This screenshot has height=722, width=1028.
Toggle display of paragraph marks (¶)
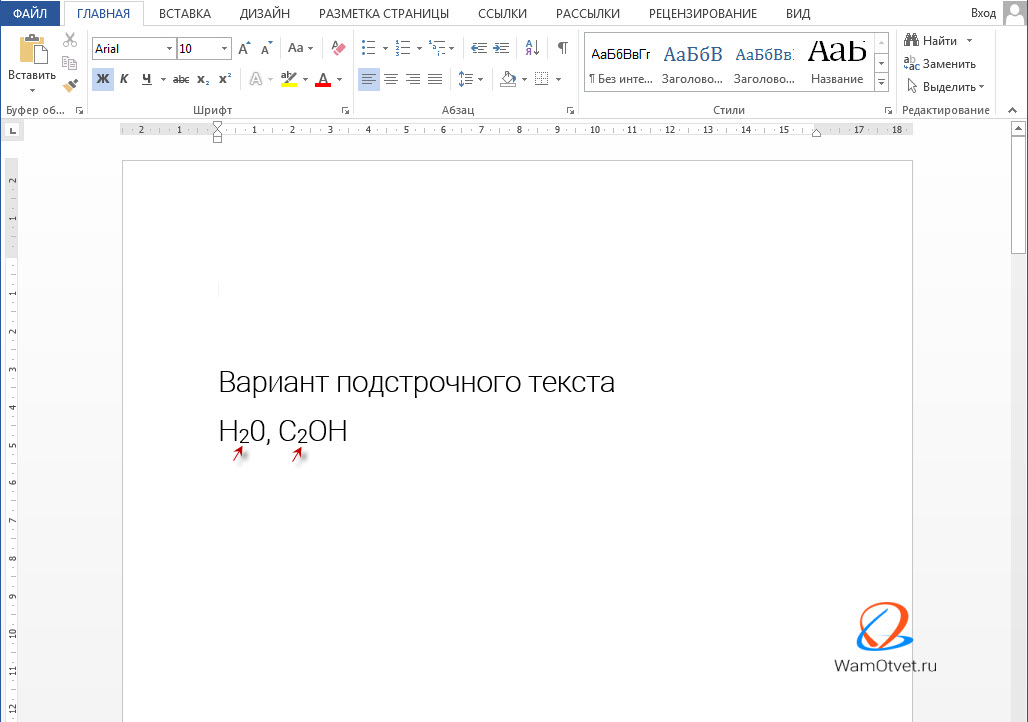coord(562,48)
